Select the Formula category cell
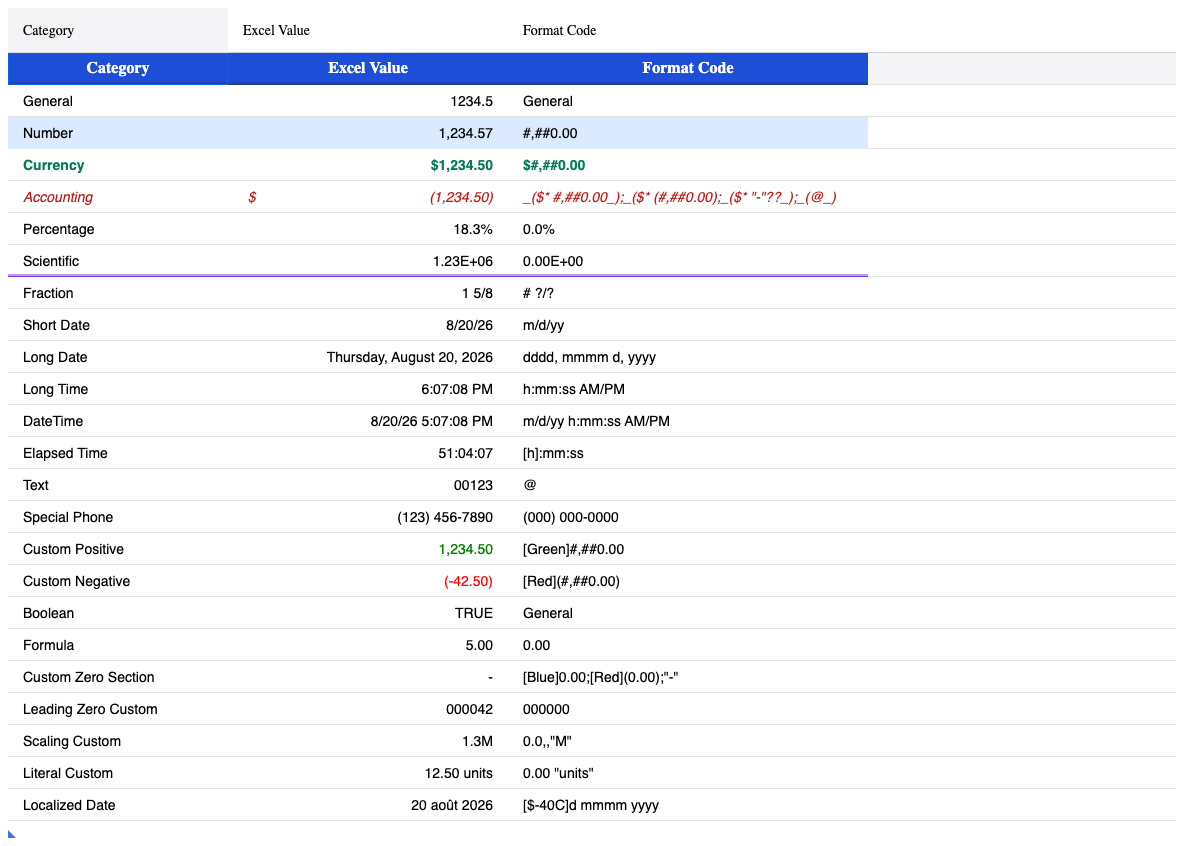This screenshot has width=1185, height=846. (117, 645)
